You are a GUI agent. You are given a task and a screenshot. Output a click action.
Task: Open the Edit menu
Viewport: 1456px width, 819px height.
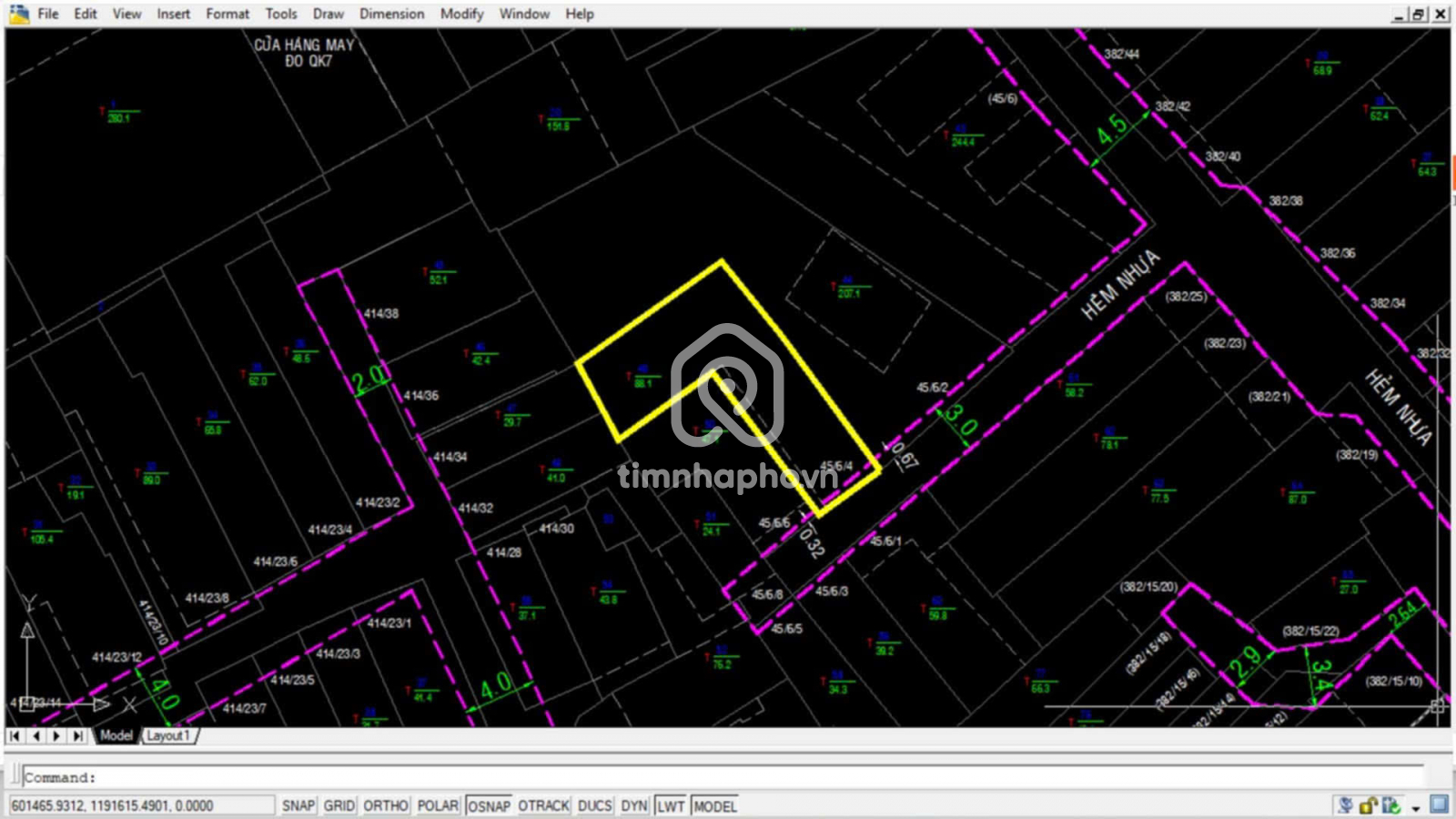pyautogui.click(x=86, y=14)
